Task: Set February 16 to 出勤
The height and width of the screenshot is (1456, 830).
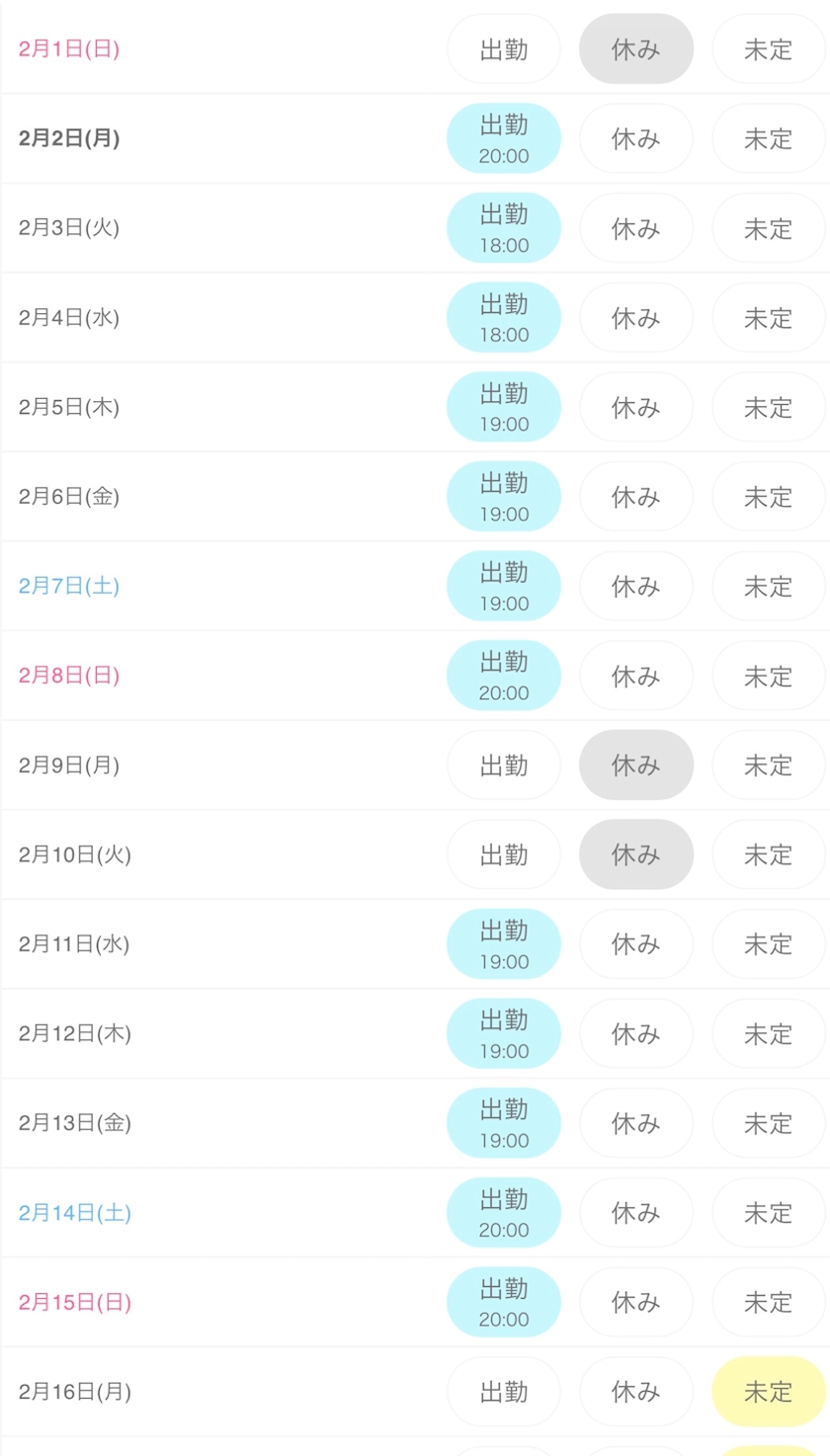Action: (504, 1392)
